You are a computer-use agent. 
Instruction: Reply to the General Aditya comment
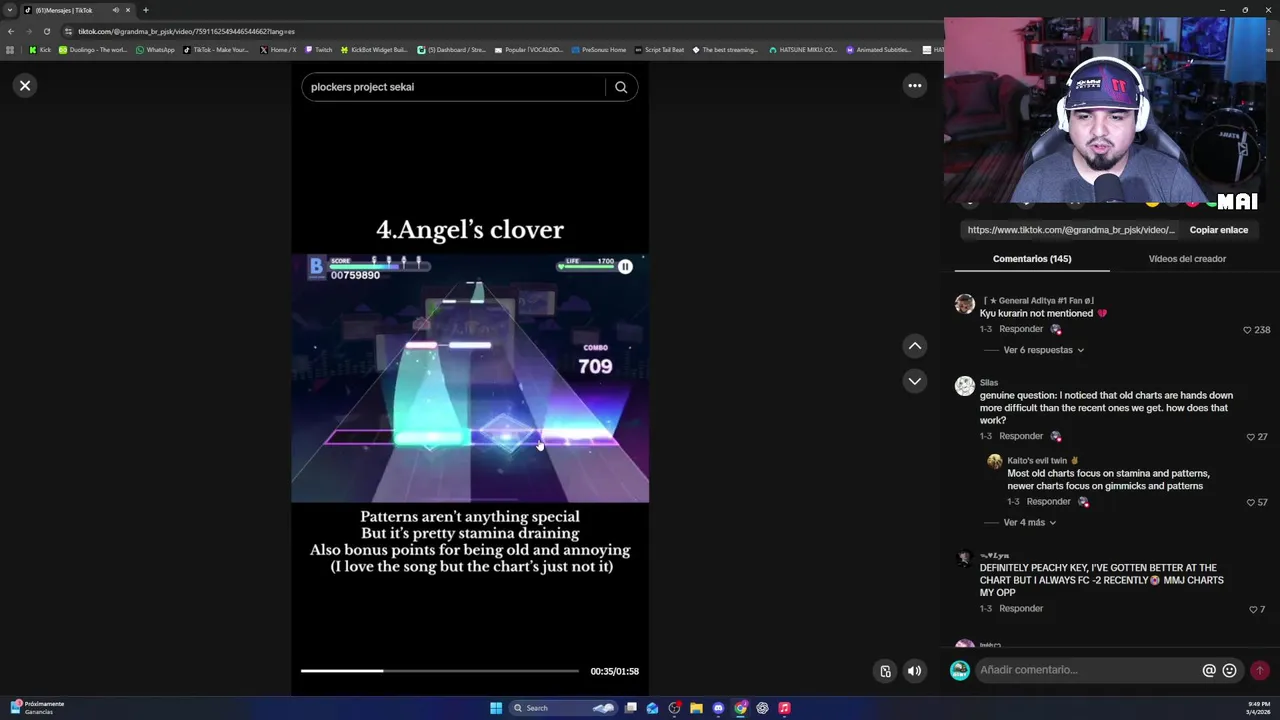[1021, 329]
